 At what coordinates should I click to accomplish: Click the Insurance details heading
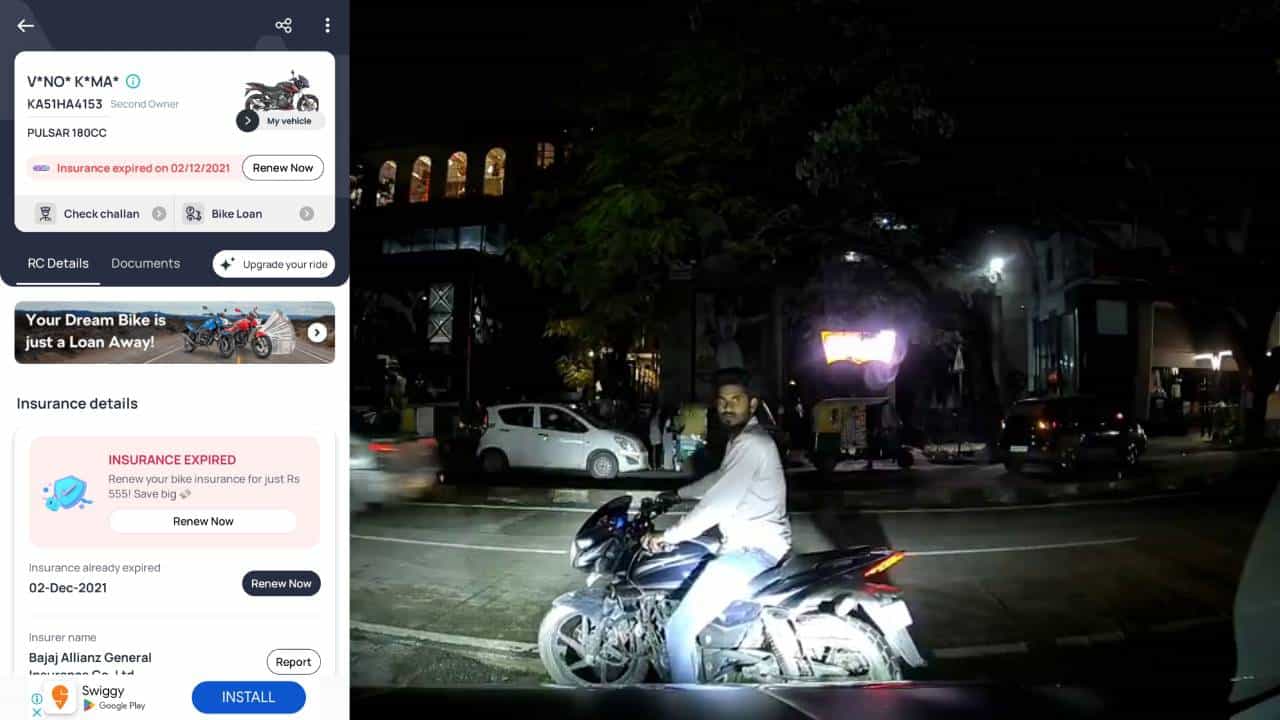pyautogui.click(x=77, y=403)
